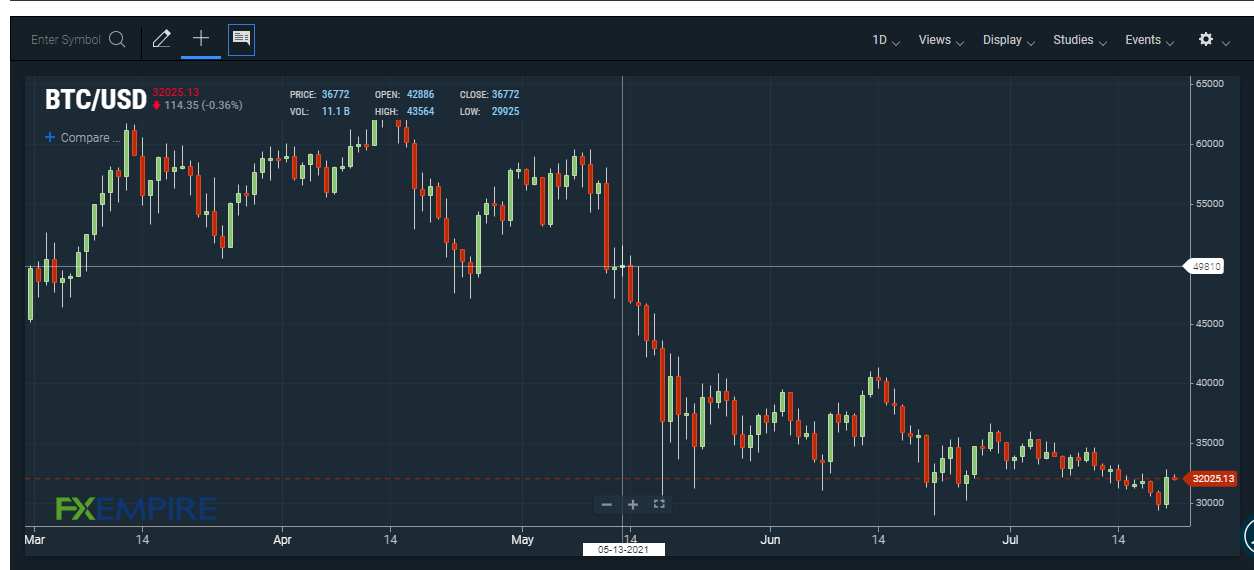The height and width of the screenshot is (570, 1254).
Task: Click the Jul label on time axis
Action: click(1009, 540)
